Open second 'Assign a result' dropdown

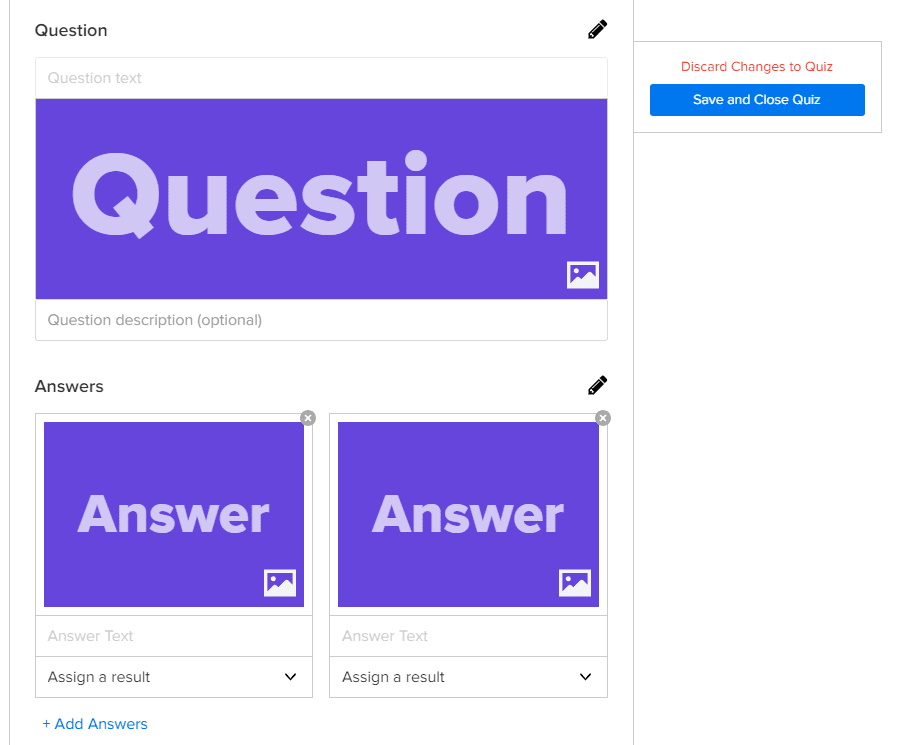(468, 677)
